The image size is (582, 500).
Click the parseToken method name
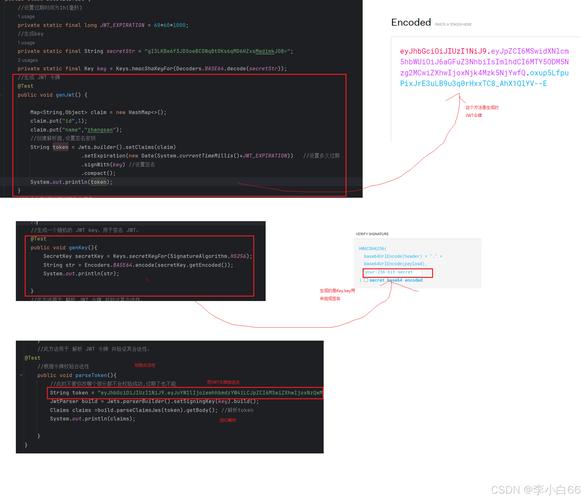[x=91, y=375]
